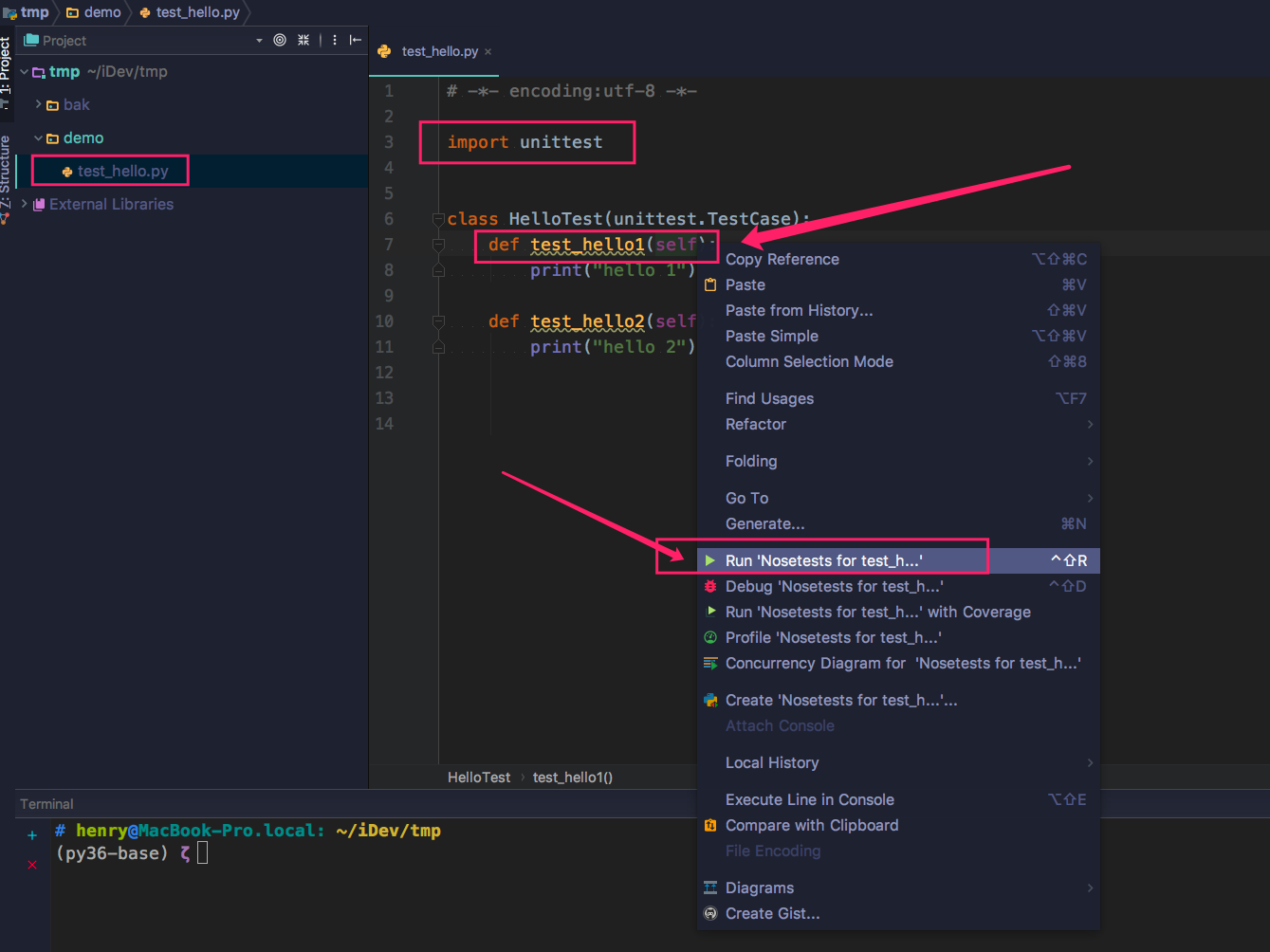Expand the bak folder chevron

click(38, 104)
